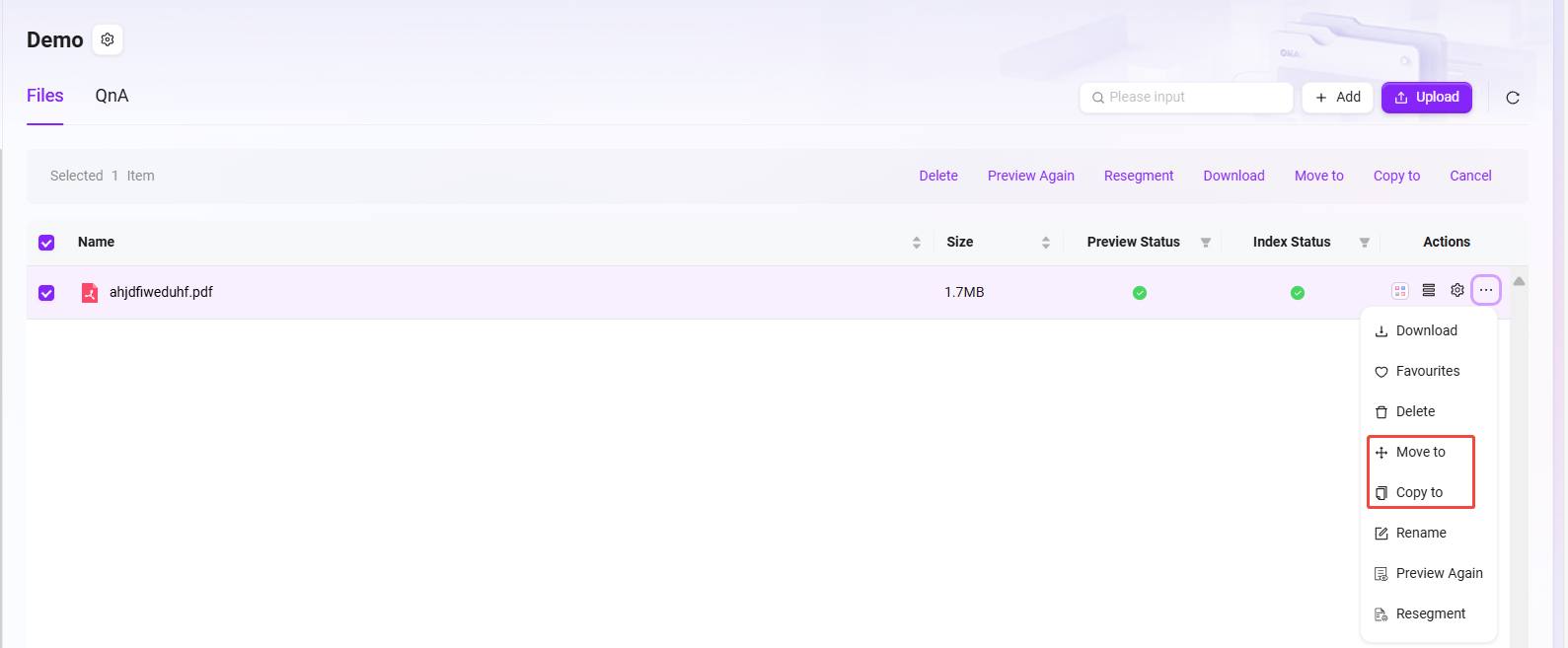Select Favourites in the dropdown menu

click(x=1427, y=371)
